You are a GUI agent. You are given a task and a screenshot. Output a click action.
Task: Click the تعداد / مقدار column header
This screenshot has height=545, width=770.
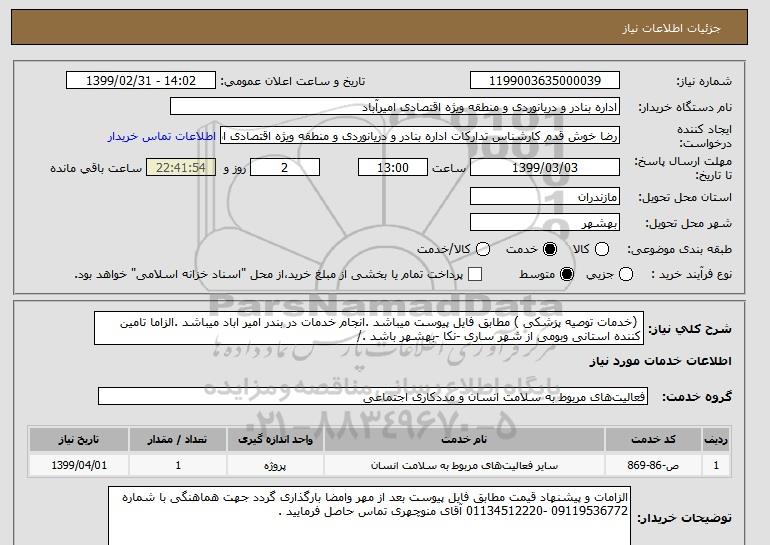click(178, 439)
